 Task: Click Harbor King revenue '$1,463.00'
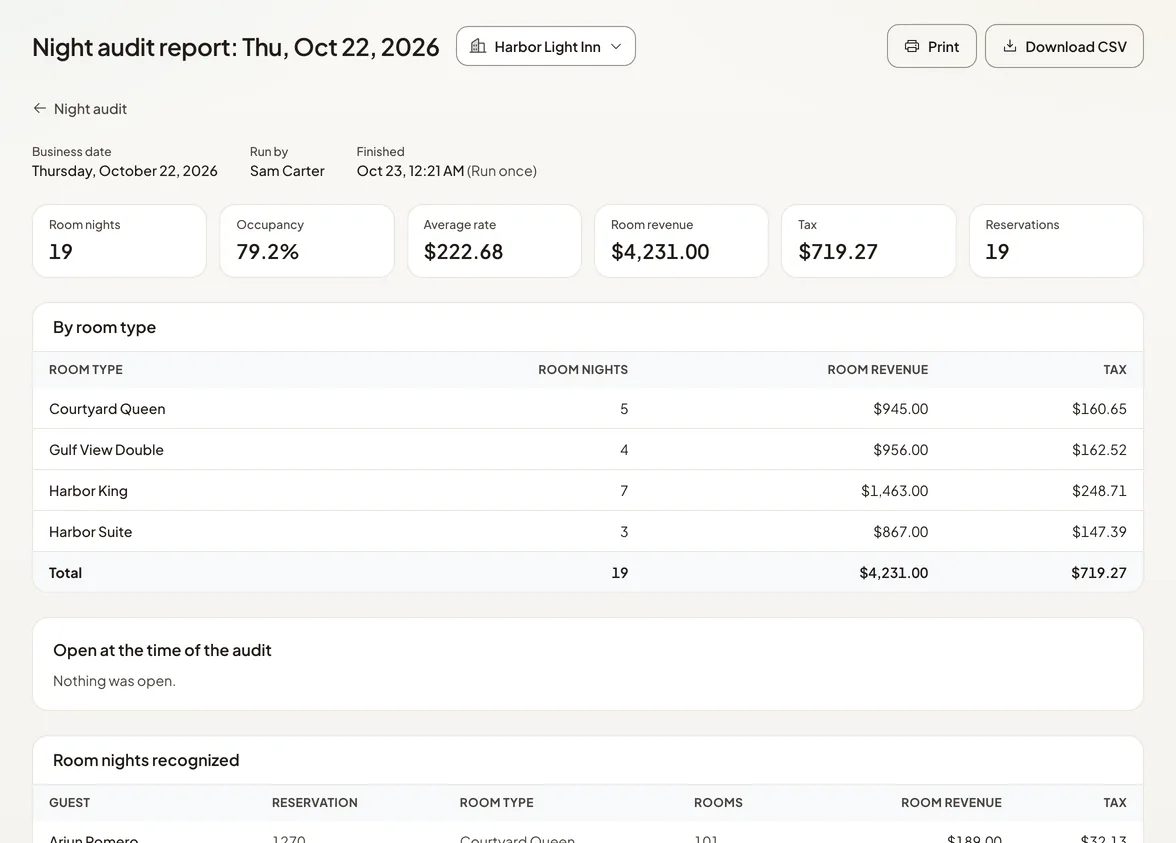895,491
